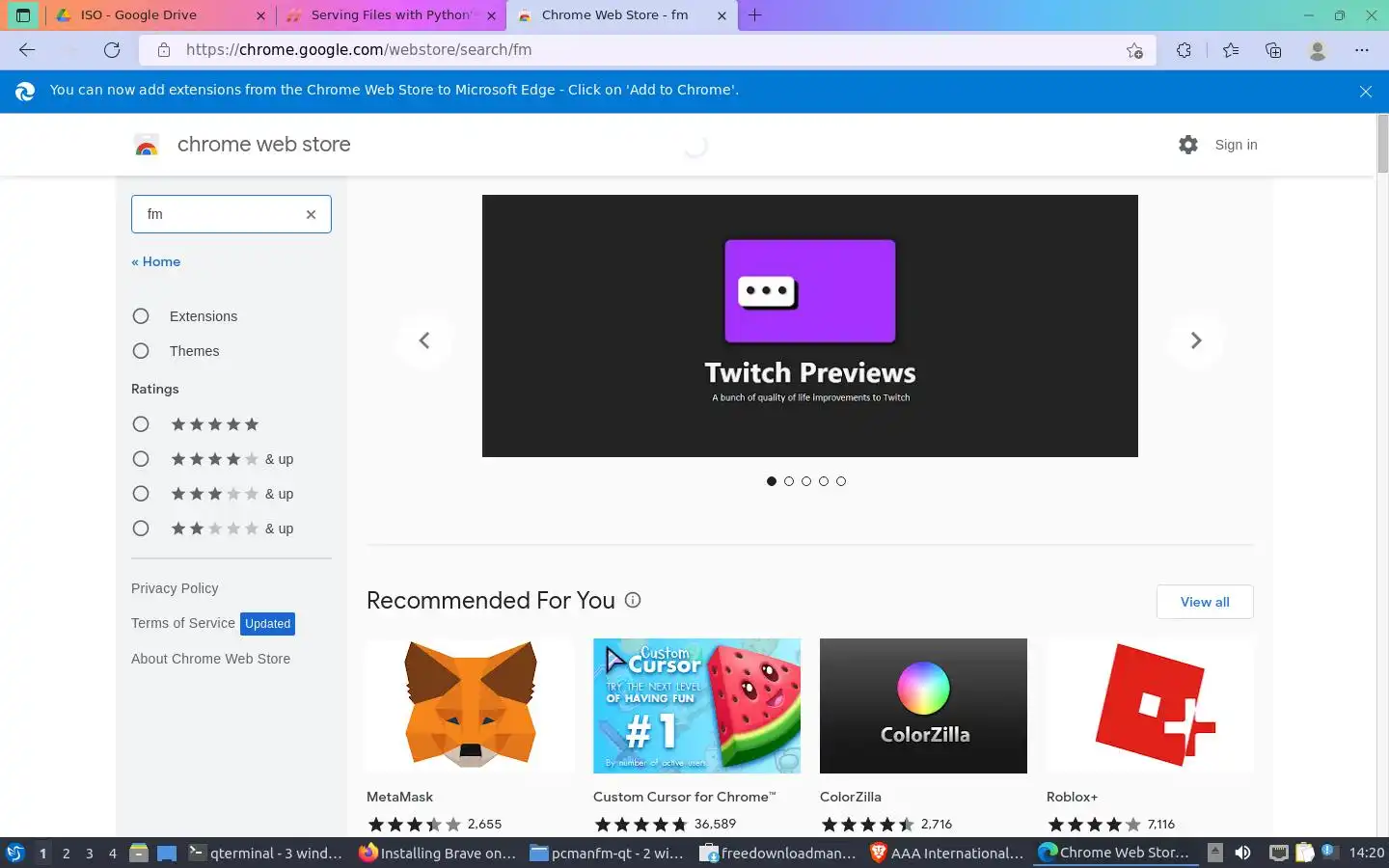Open the MetaMask extension thumbnail
1389x868 pixels.
pos(470,706)
